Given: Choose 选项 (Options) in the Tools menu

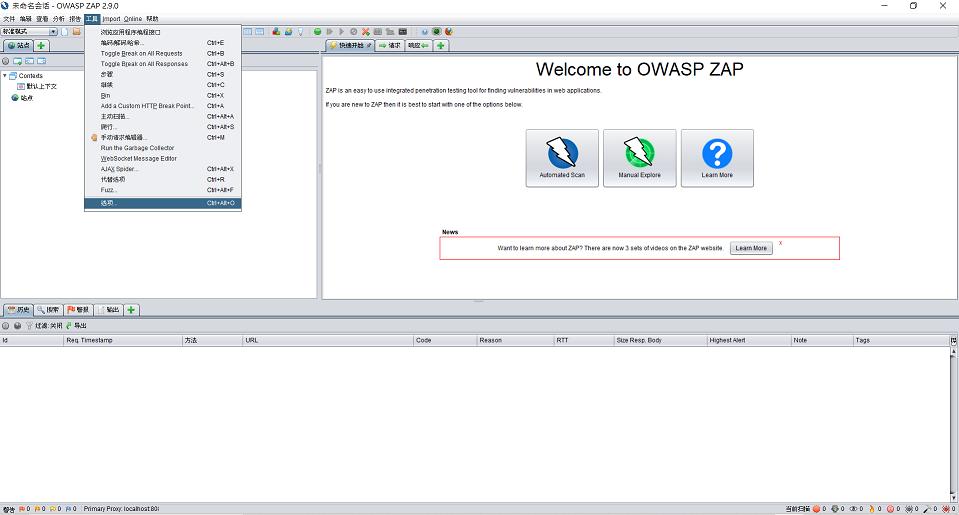Looking at the screenshot, I should [x=163, y=203].
